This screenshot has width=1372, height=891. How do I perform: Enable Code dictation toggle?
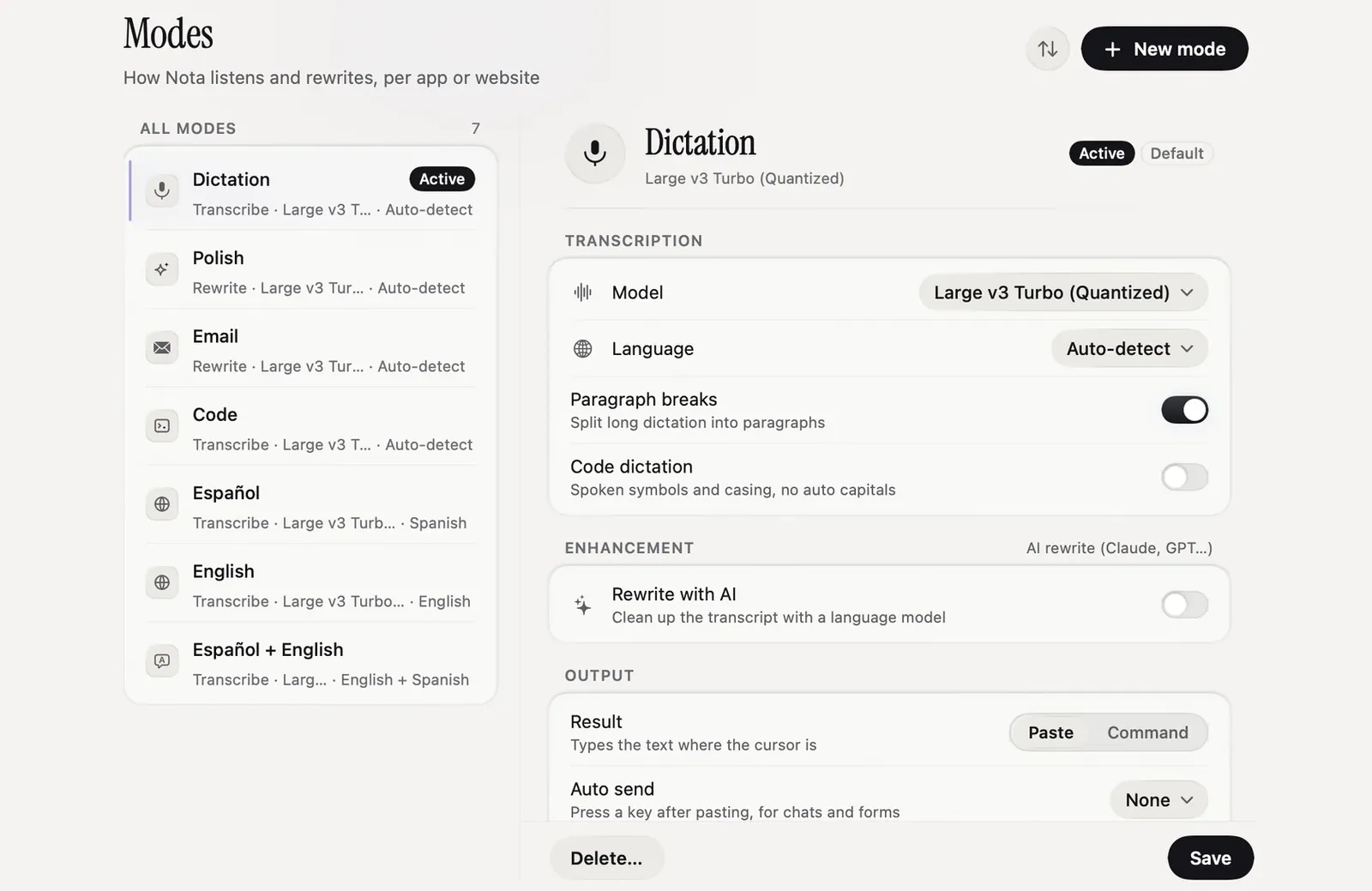point(1184,477)
